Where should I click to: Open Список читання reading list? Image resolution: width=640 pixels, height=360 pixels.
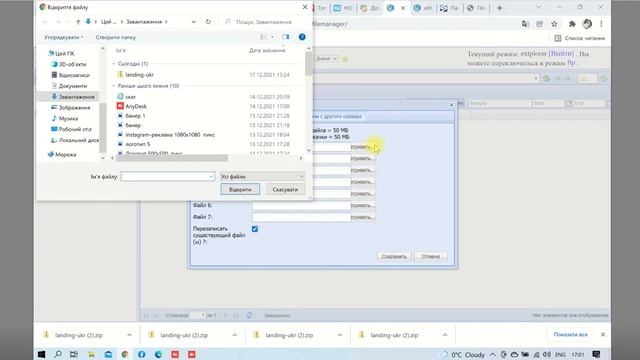[x=580, y=38]
